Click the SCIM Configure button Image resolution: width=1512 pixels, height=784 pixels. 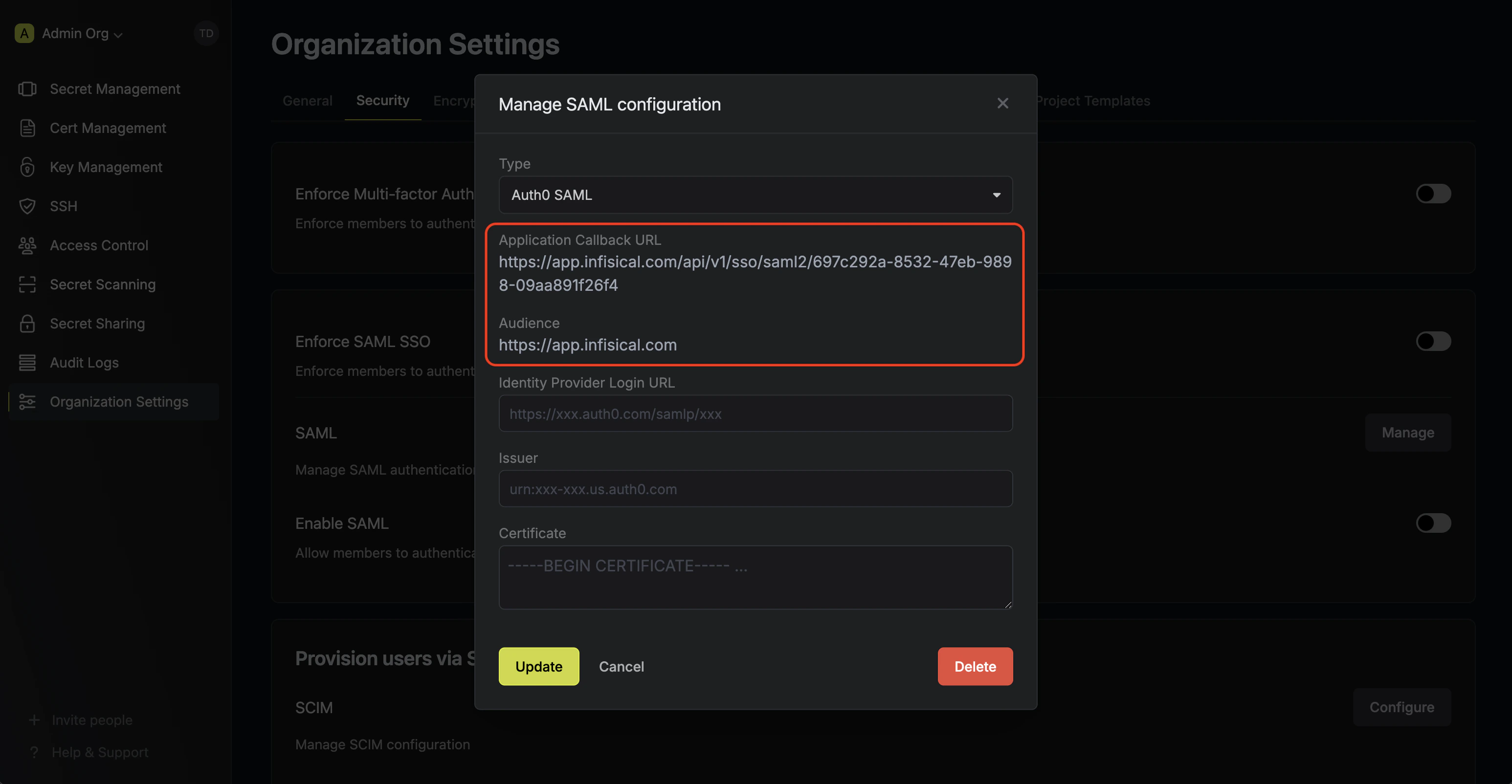(x=1402, y=707)
